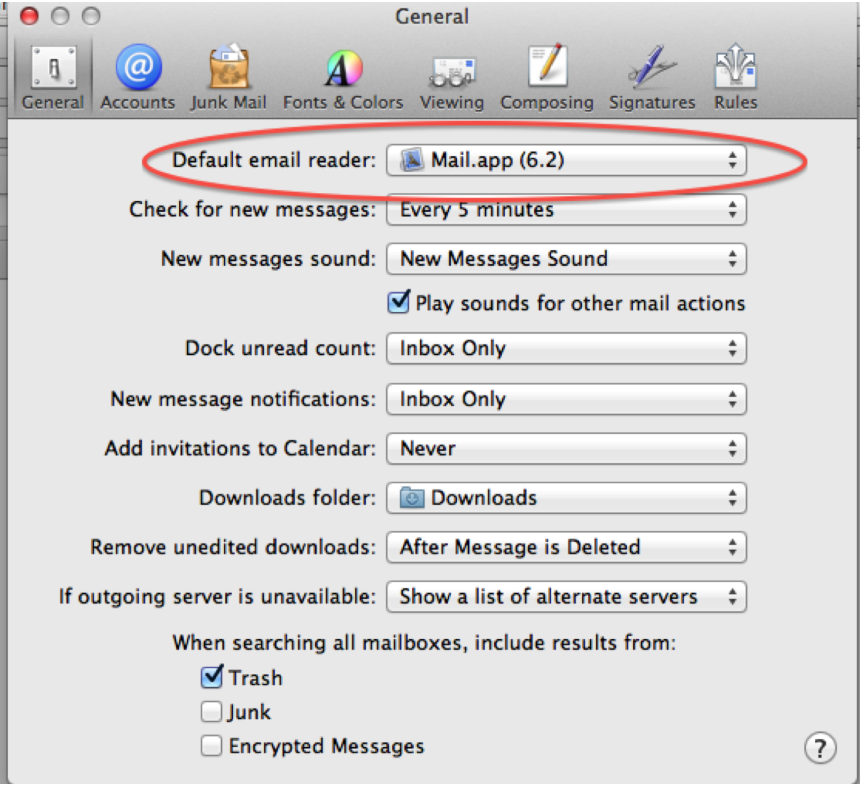Open the General preferences pane
Screen dimensions: 864x788
pos(53,77)
